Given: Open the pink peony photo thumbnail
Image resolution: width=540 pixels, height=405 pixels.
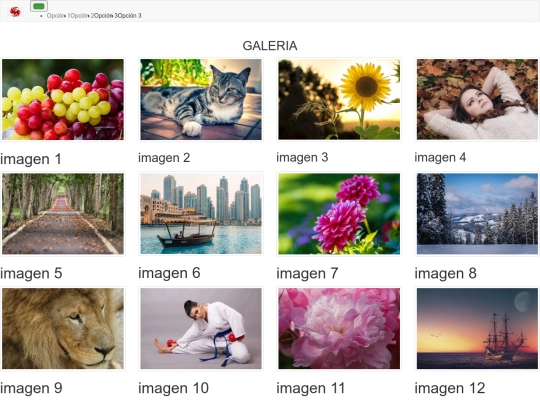Looking at the screenshot, I should (x=339, y=329).
